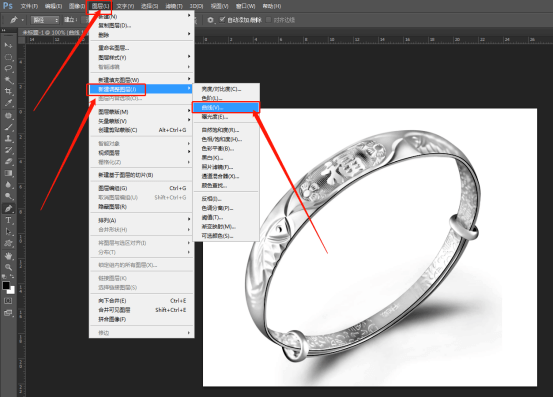Select the Hand tool
Image resolution: width=553 pixels, height=397 pixels.
(8, 255)
